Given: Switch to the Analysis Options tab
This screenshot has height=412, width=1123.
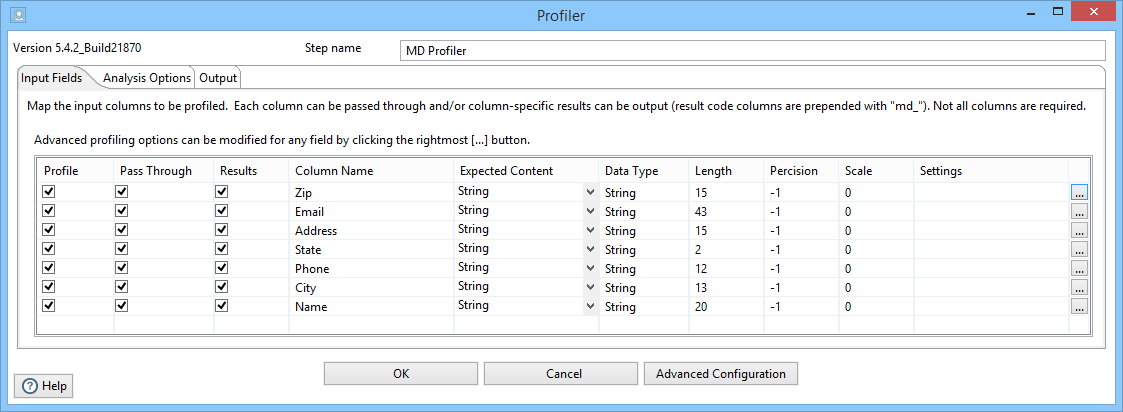Looking at the screenshot, I should [146, 78].
